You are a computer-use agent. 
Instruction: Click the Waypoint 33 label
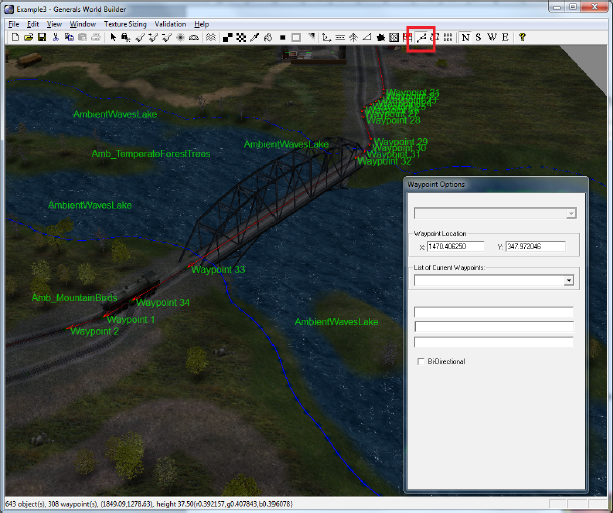tap(218, 269)
